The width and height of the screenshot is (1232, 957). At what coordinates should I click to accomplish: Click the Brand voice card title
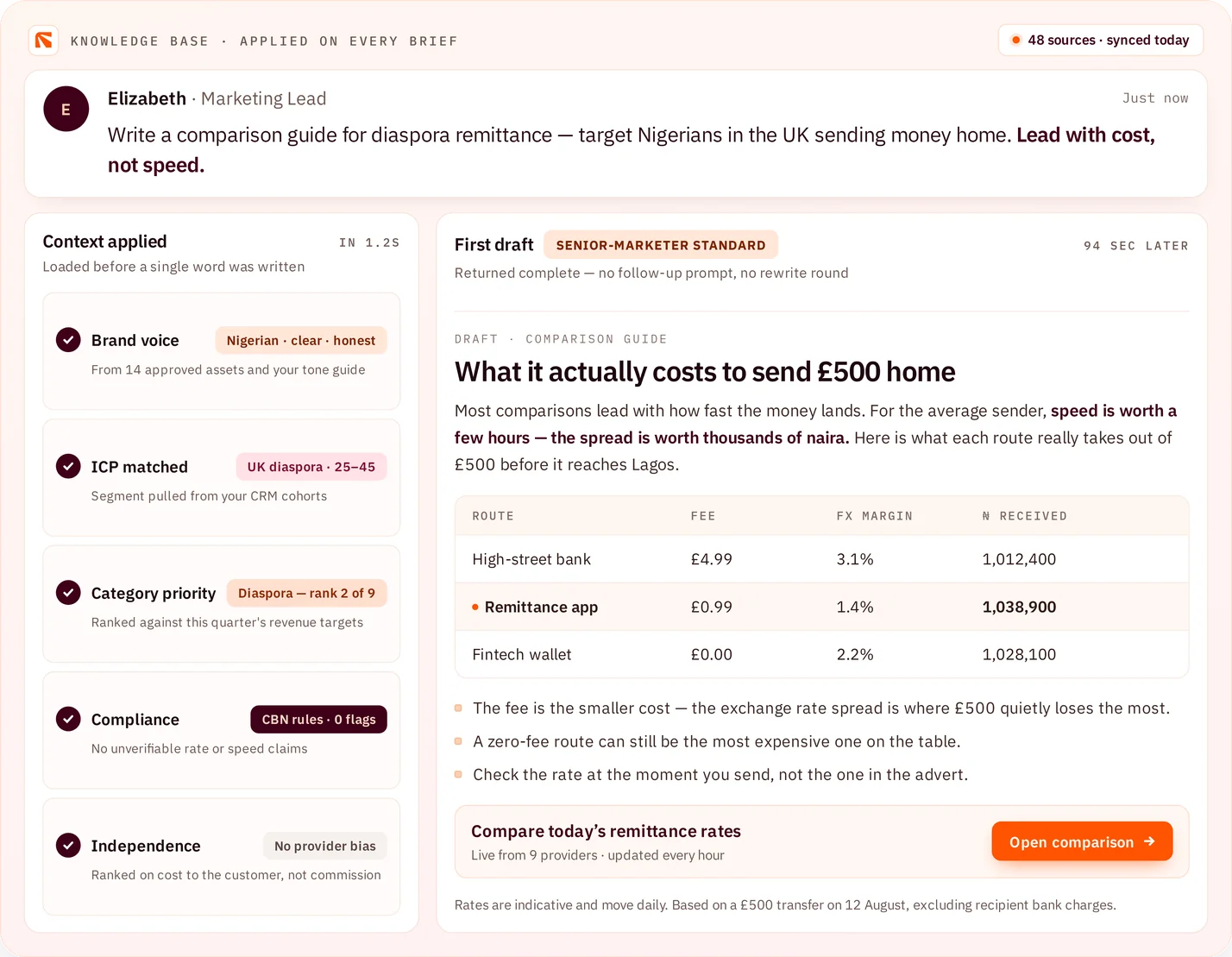135,341
